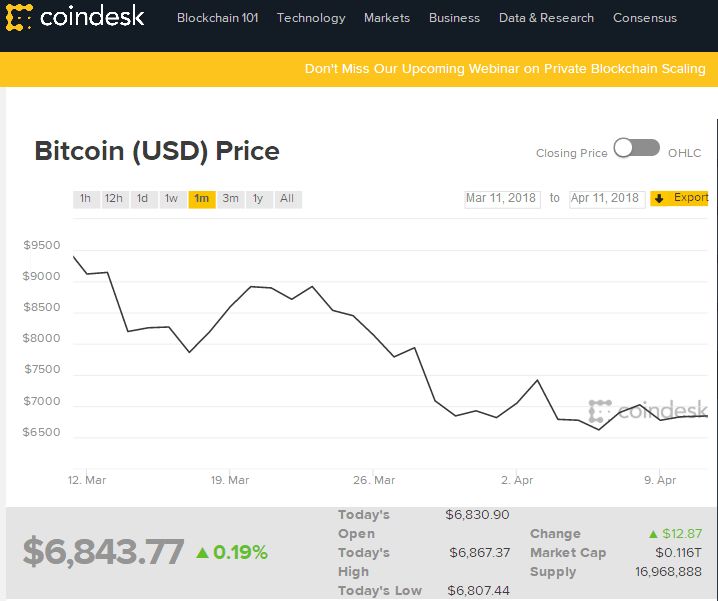Show the 3m price range
This screenshot has height=601, width=718.
tap(231, 199)
